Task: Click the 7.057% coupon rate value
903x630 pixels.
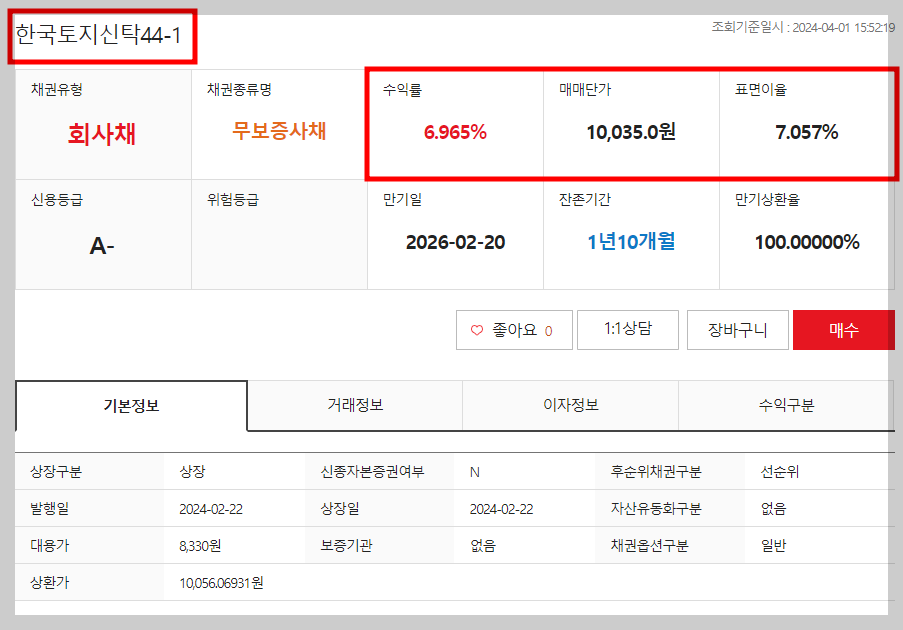Action: (807, 132)
